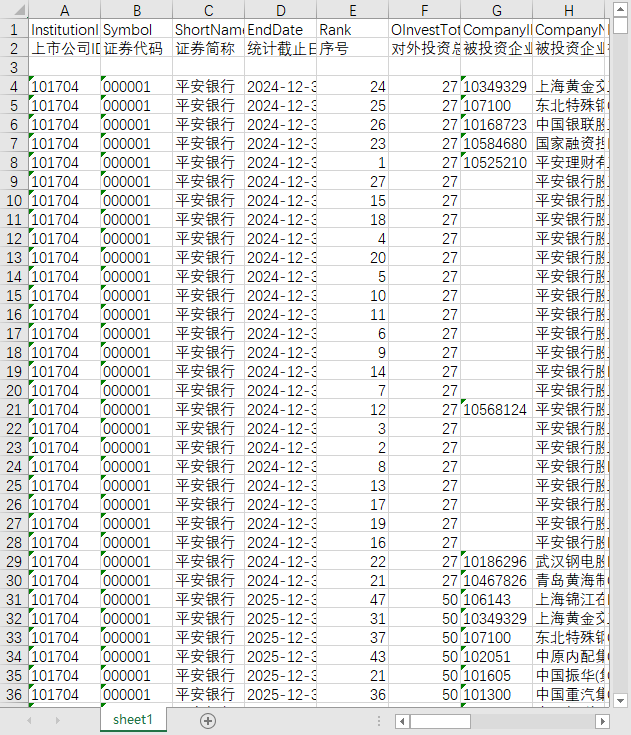Screen dimensions: 631x735
Task: Select company ID cell 10584680
Action: (496, 143)
